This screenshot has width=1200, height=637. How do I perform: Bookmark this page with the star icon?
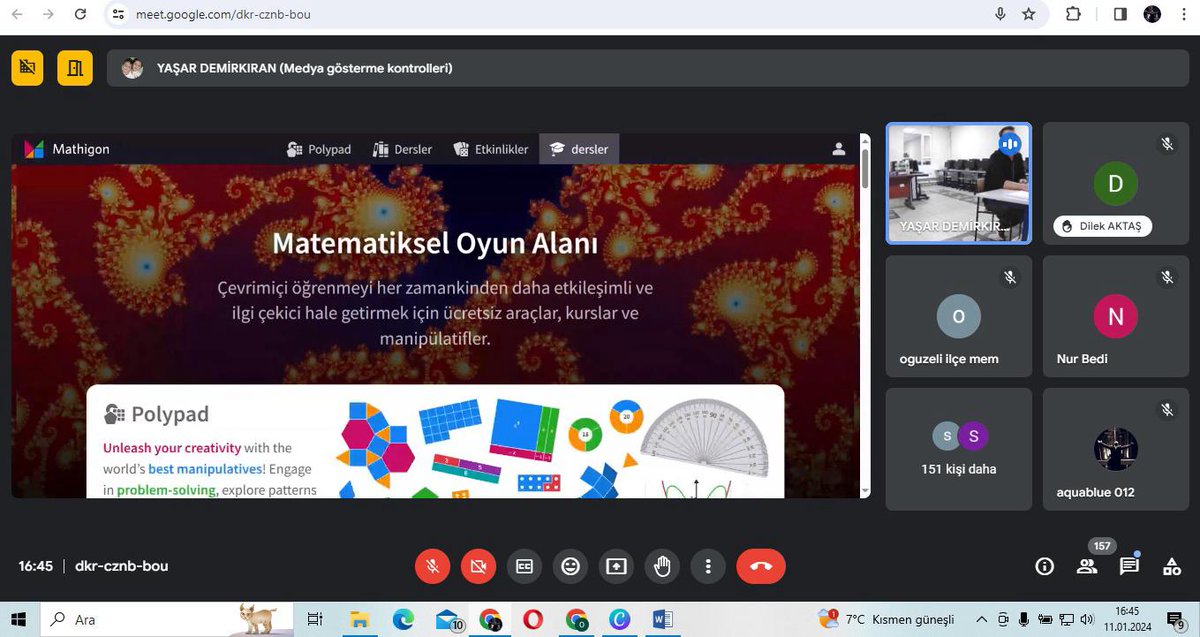click(x=1029, y=14)
